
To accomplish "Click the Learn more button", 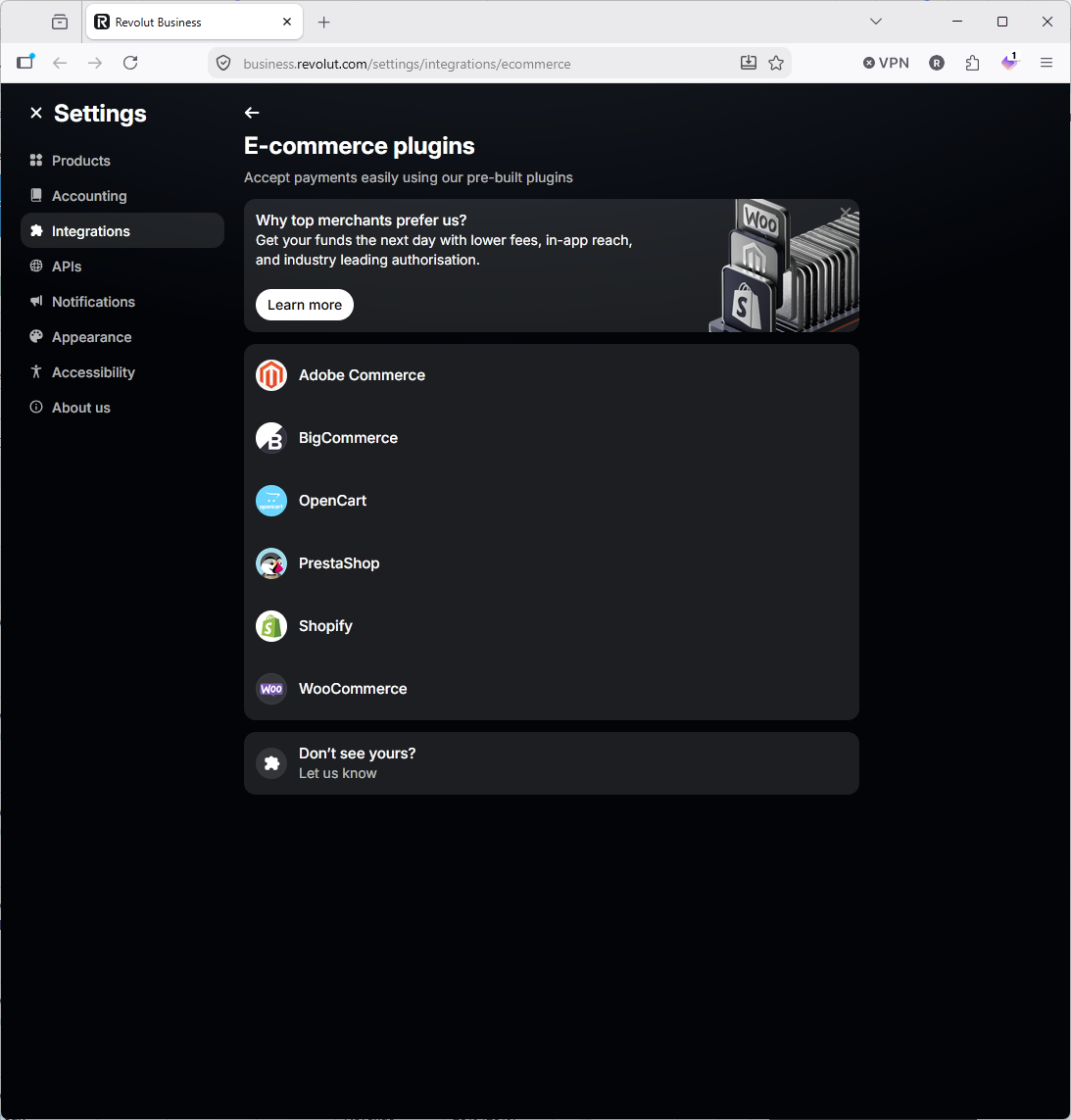I will click(305, 305).
